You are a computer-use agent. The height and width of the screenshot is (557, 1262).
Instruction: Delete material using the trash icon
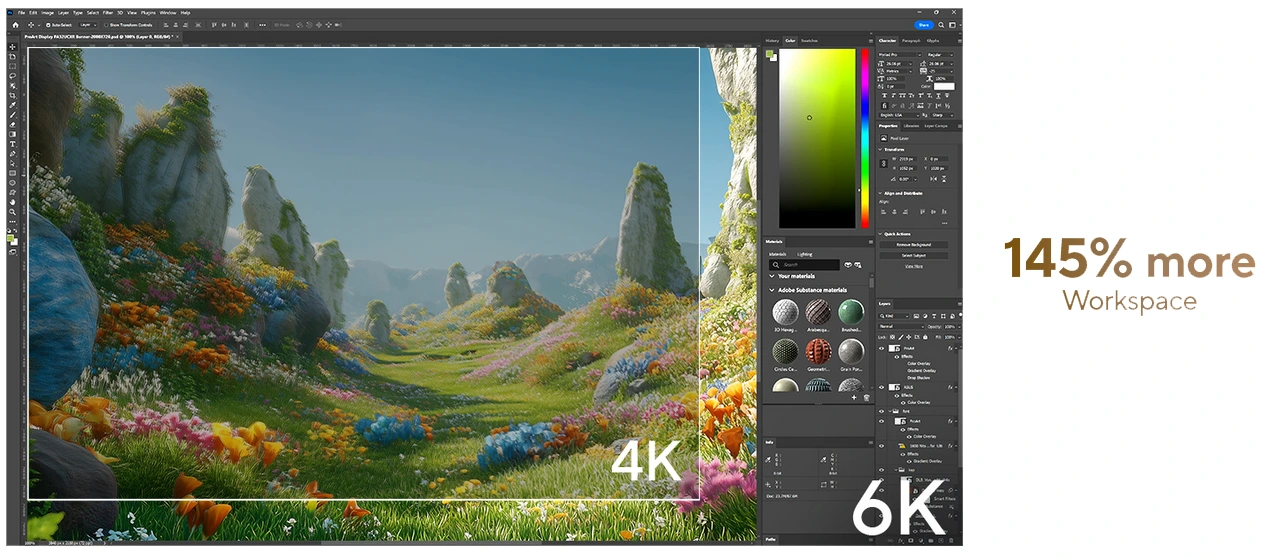(x=866, y=397)
